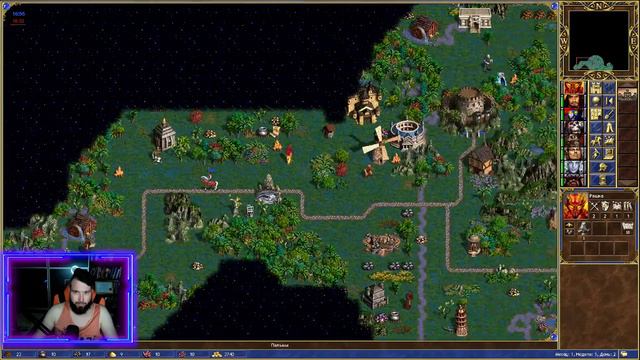This screenshot has height=360, width=640.
Task: Click the mounted hero with blue flag on map
Action: coord(209,181)
